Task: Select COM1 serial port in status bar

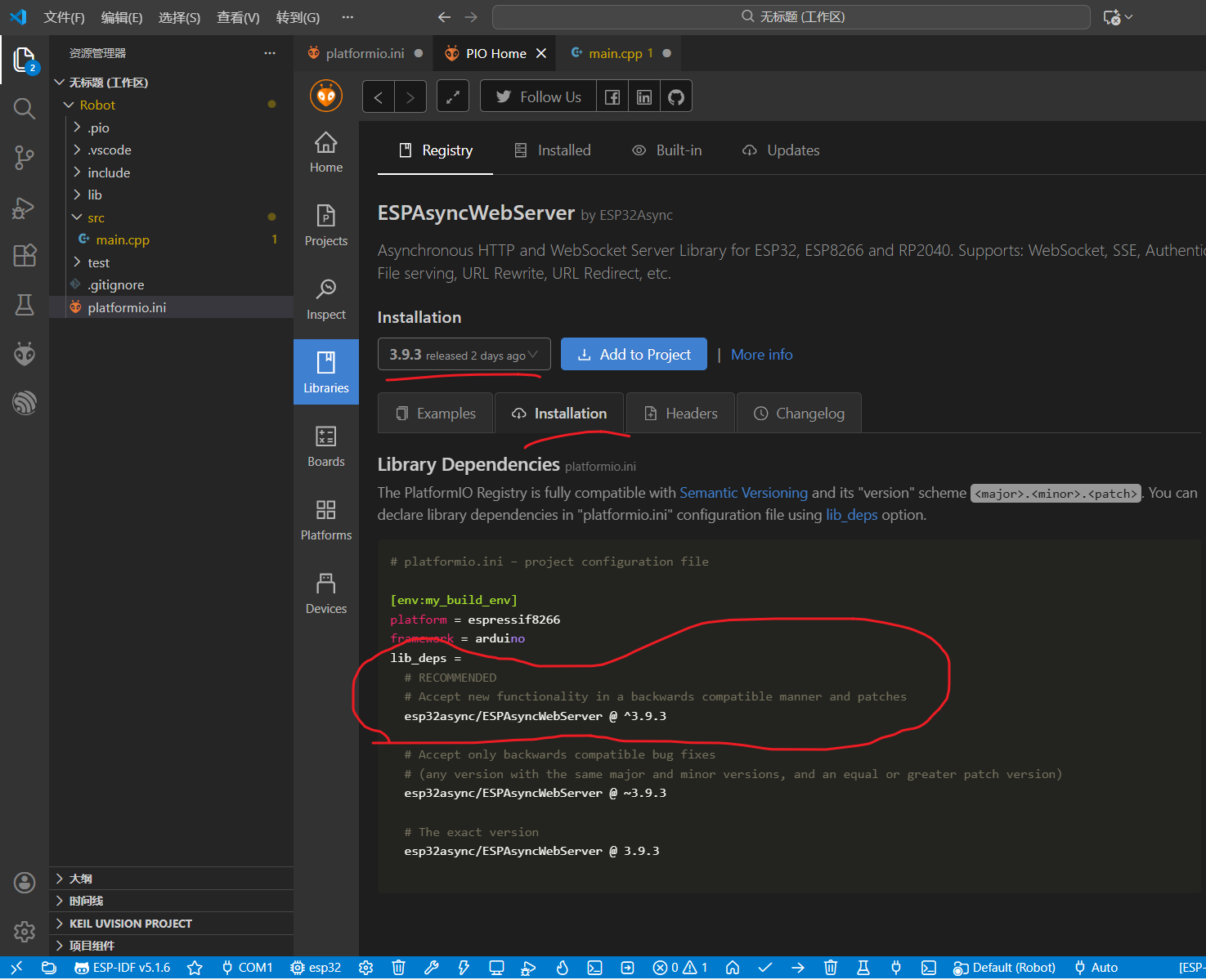Action: coord(247,968)
